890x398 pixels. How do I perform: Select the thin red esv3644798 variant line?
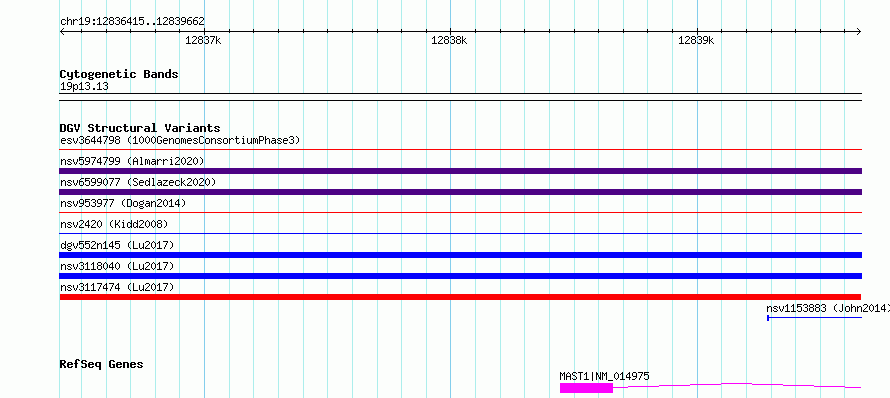click(x=461, y=150)
